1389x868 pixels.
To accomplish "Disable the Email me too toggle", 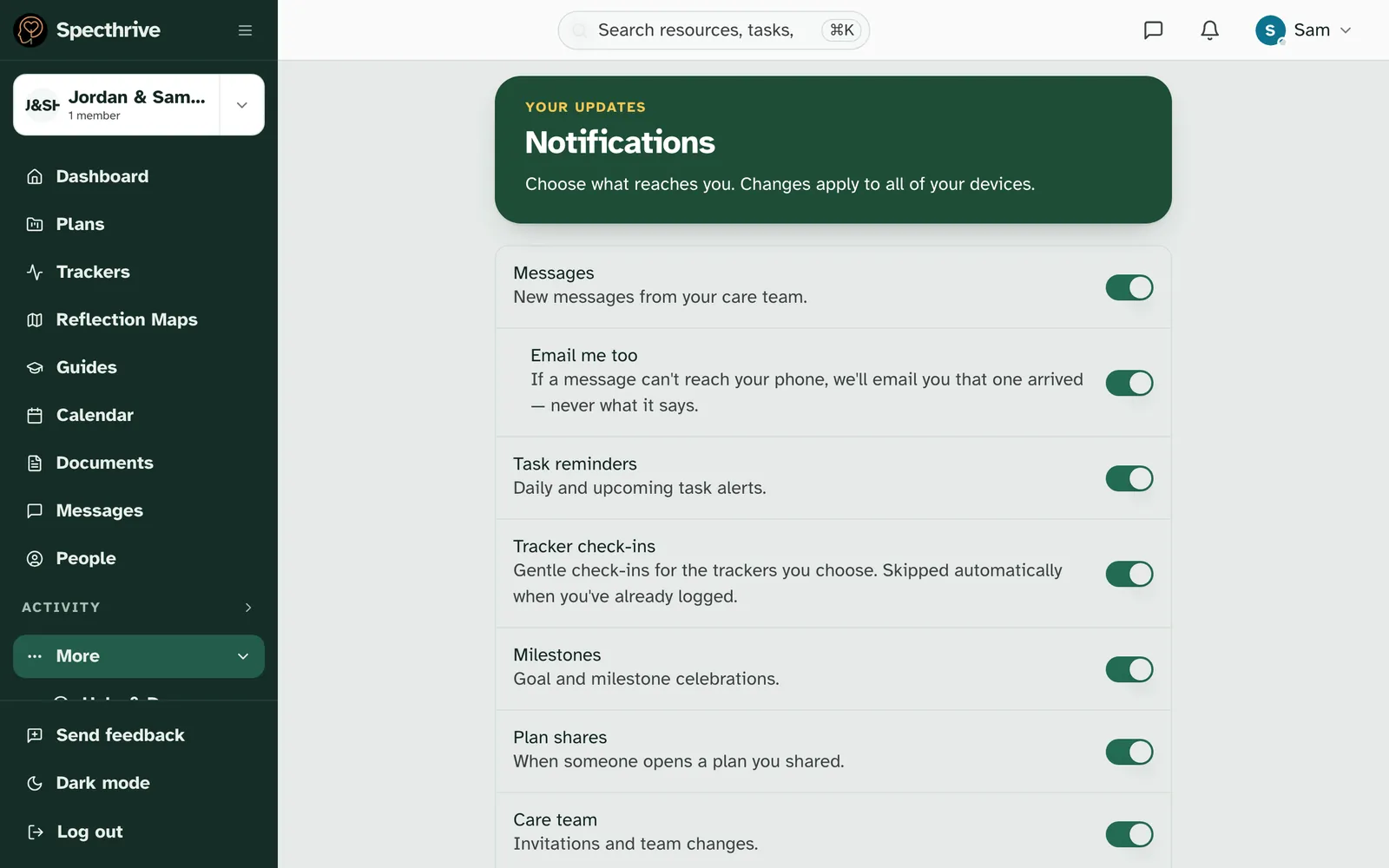I will click(1129, 383).
